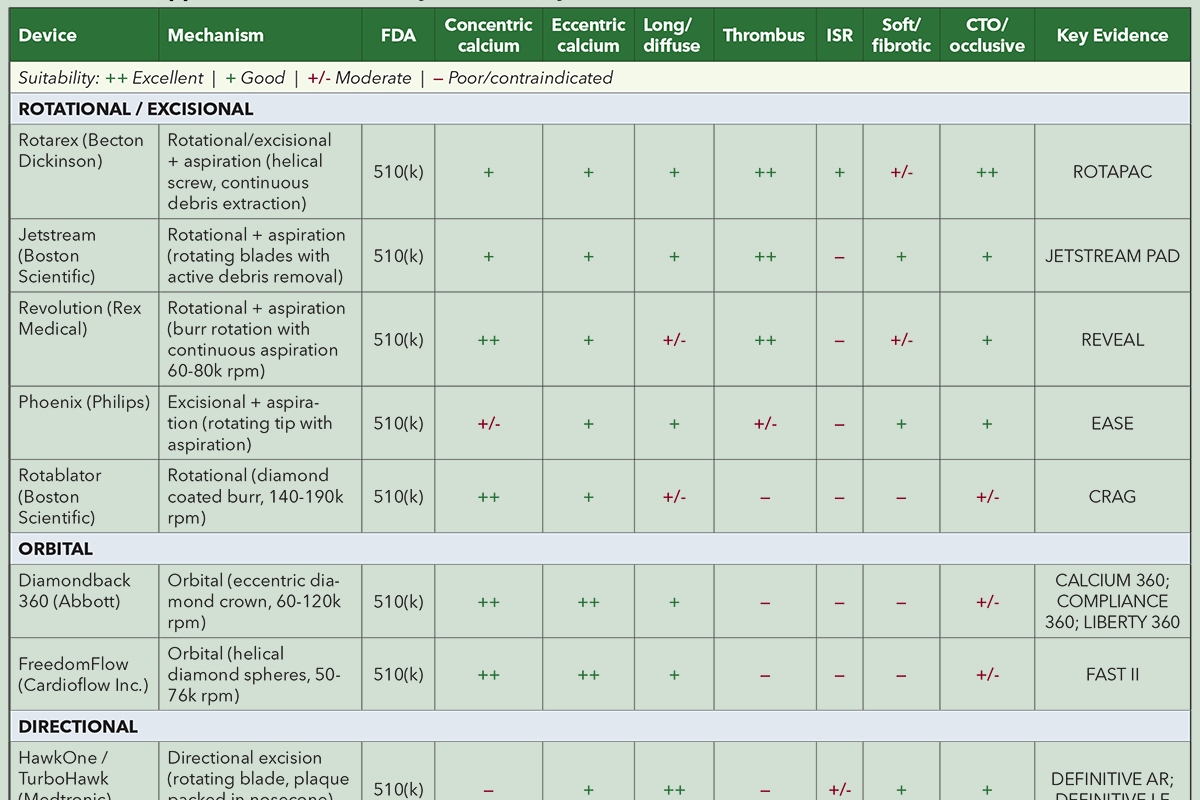
Task: Click the REVEAL key evidence cell
Action: click(1113, 340)
